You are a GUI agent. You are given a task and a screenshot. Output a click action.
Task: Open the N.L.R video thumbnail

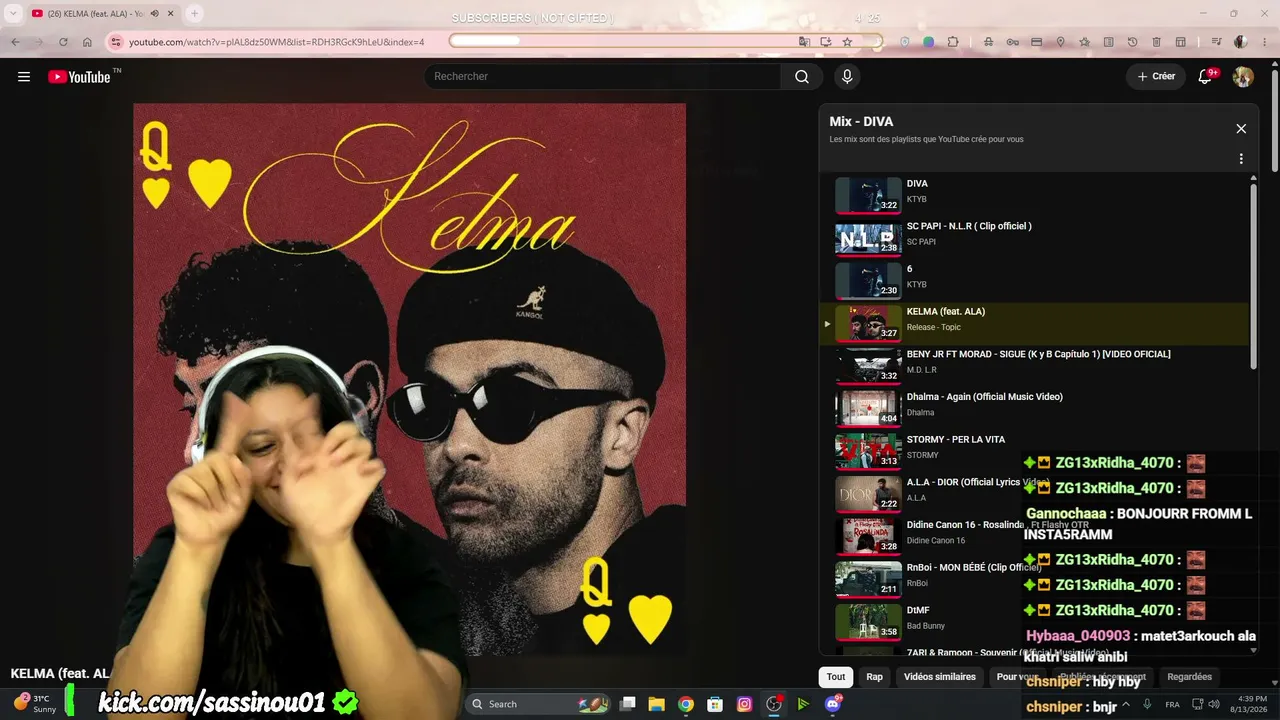(868, 238)
